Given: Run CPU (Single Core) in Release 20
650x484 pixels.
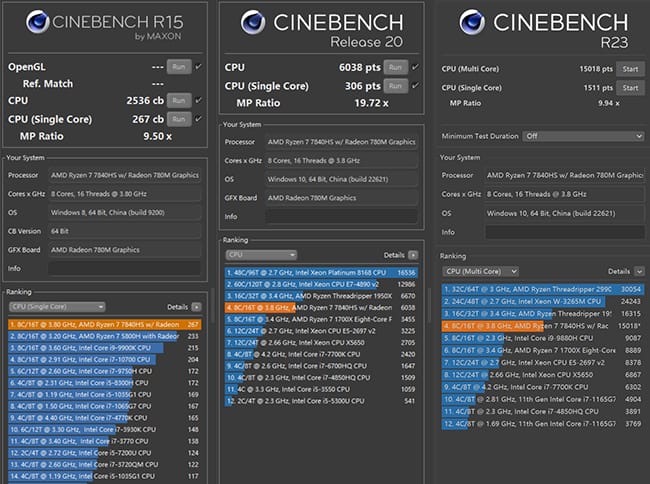Looking at the screenshot, I should coord(395,86).
